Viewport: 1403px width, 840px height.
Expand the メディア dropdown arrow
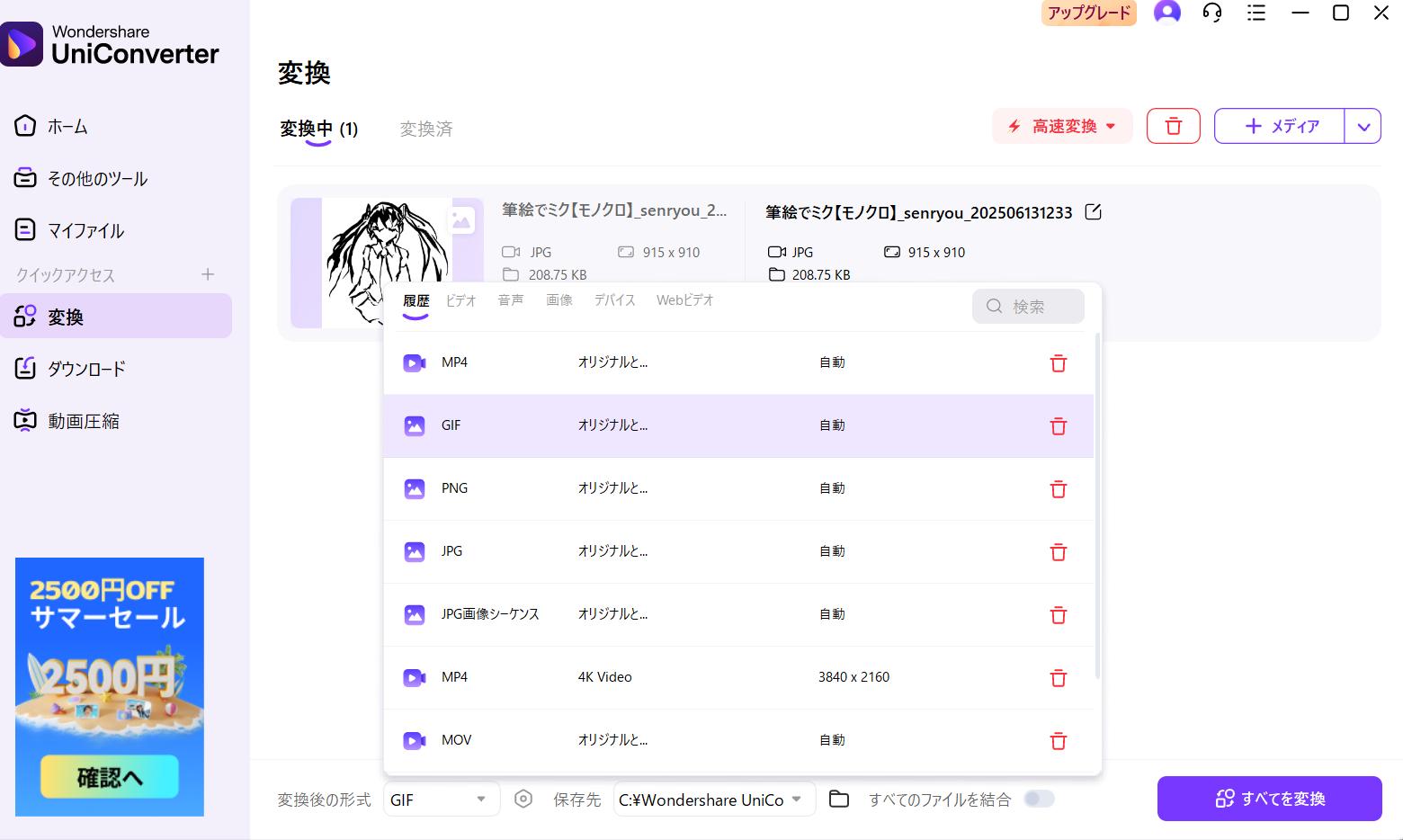pyautogui.click(x=1363, y=126)
